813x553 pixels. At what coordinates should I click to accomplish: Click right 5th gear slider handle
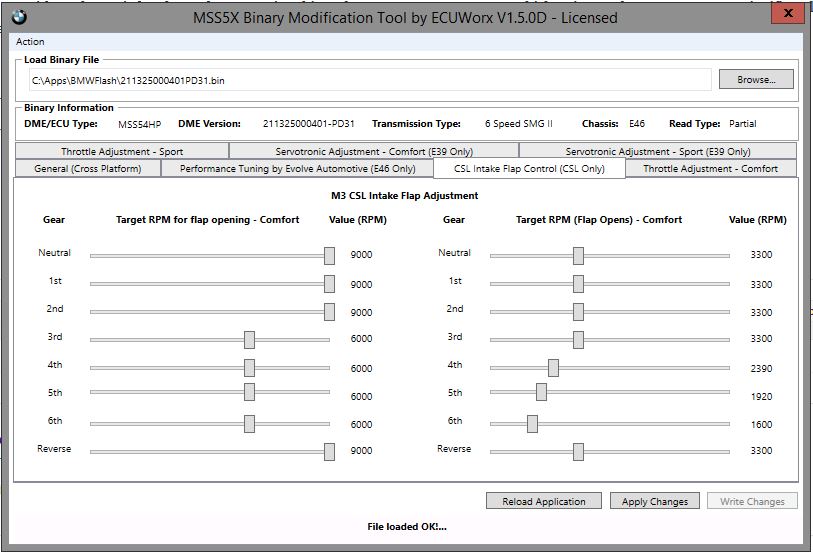click(x=541, y=391)
